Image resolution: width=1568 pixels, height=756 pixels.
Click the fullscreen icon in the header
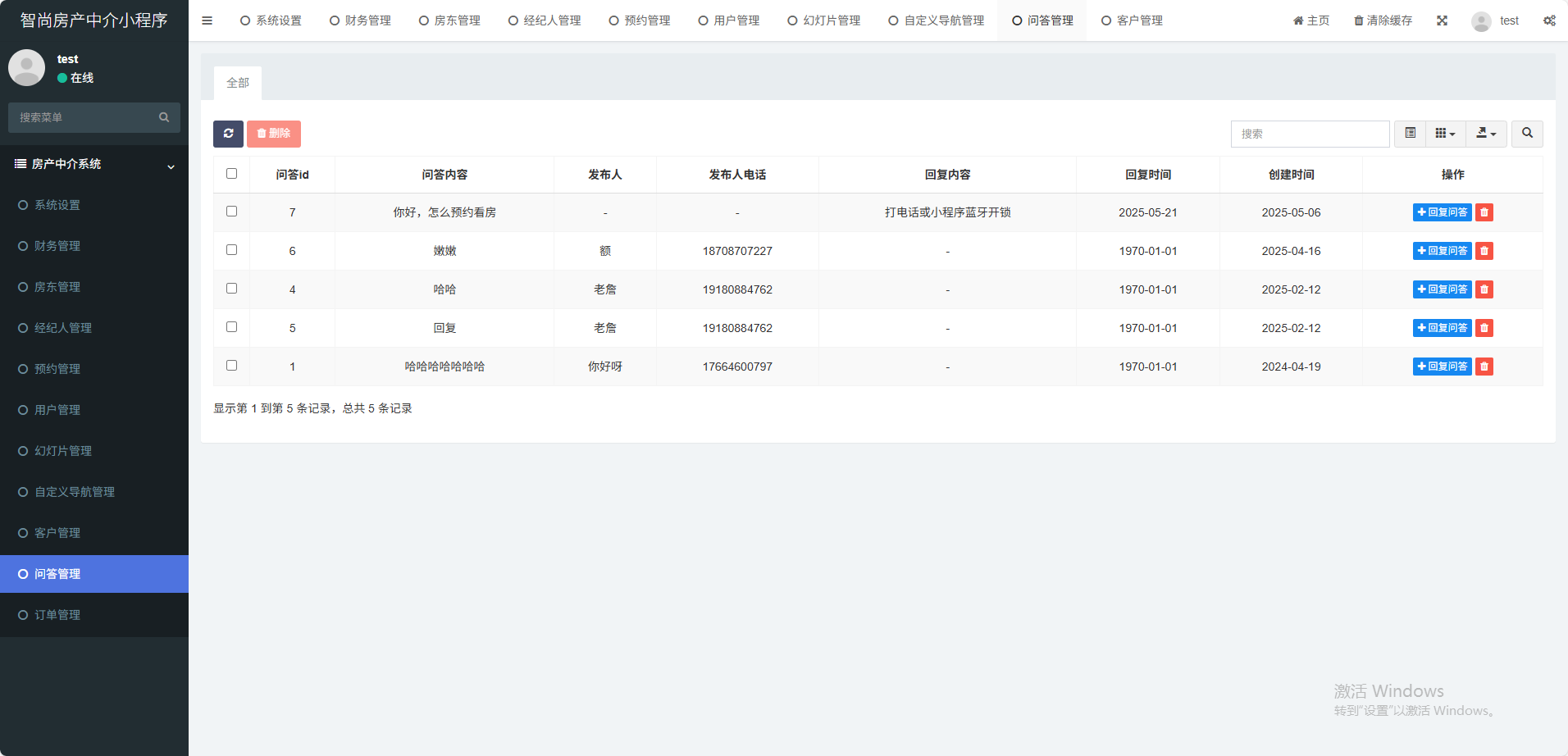[x=1442, y=20]
